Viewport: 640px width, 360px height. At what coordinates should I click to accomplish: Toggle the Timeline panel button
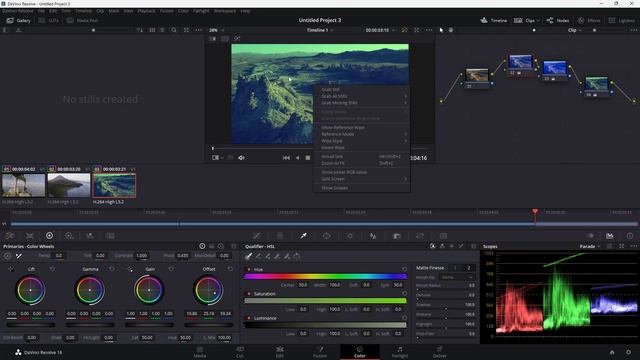point(493,20)
